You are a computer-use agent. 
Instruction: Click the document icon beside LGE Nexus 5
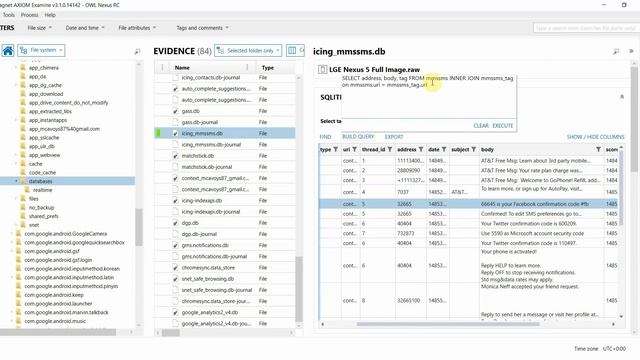tap(322, 69)
